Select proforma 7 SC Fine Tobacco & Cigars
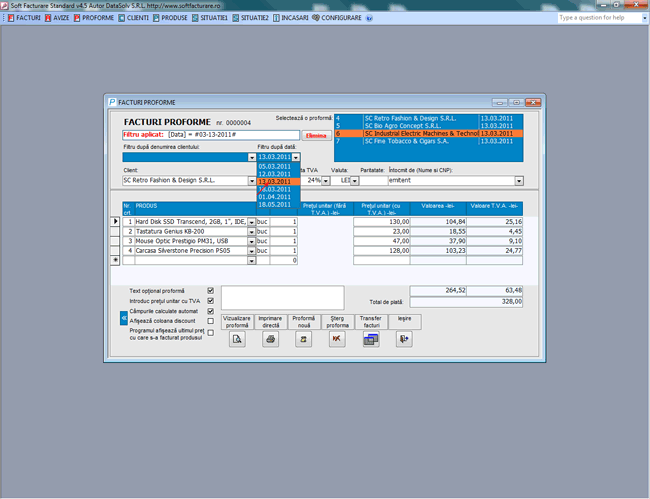Viewport: 650px width, 499px height. coord(429,141)
